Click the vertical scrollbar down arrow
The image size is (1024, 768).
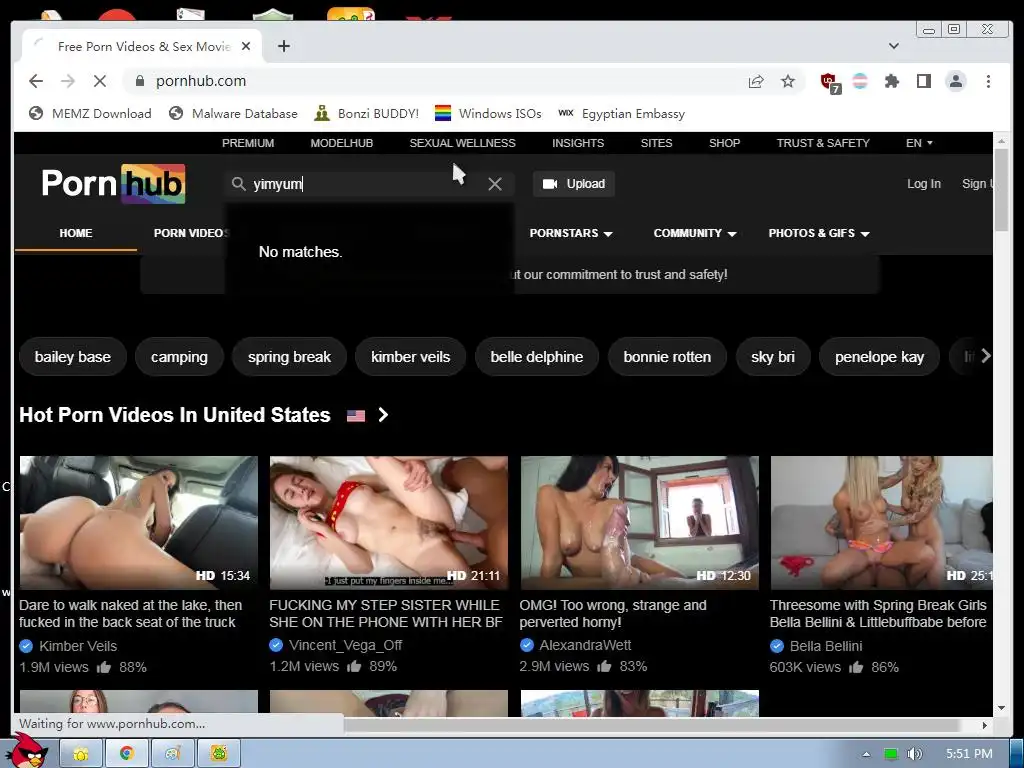pyautogui.click(x=1001, y=708)
